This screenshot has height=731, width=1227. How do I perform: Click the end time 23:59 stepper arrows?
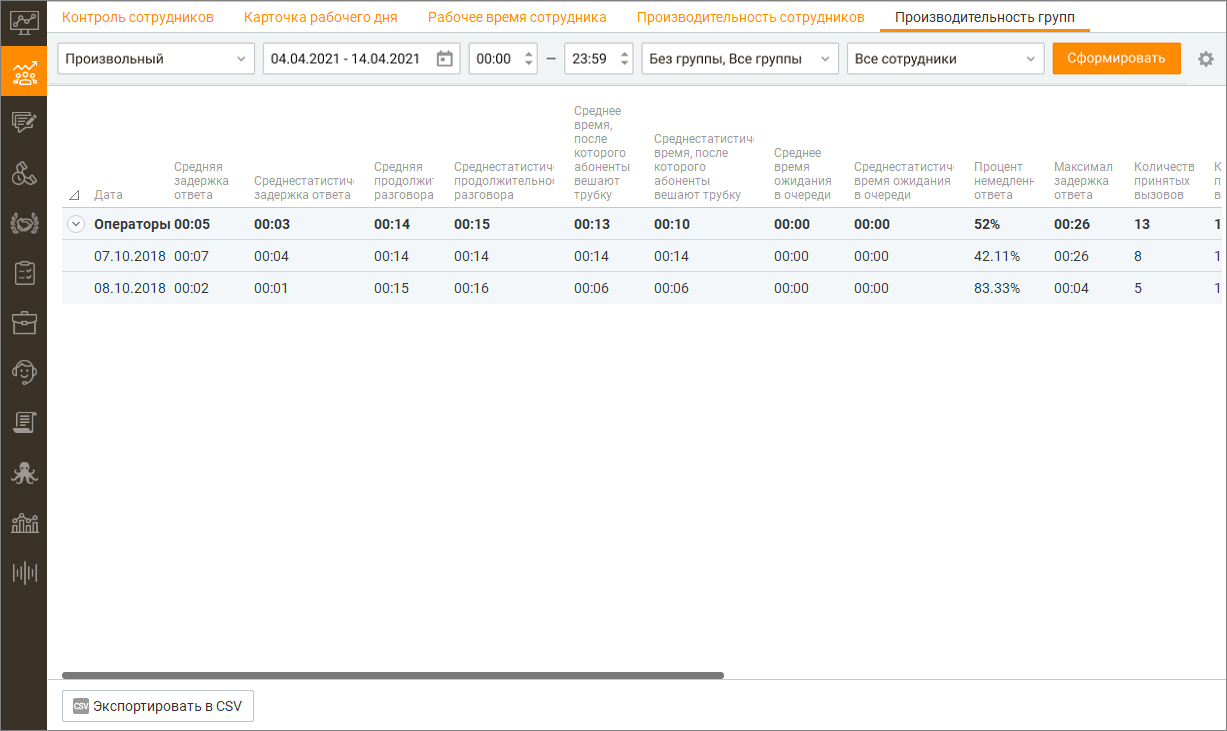pyautogui.click(x=625, y=59)
